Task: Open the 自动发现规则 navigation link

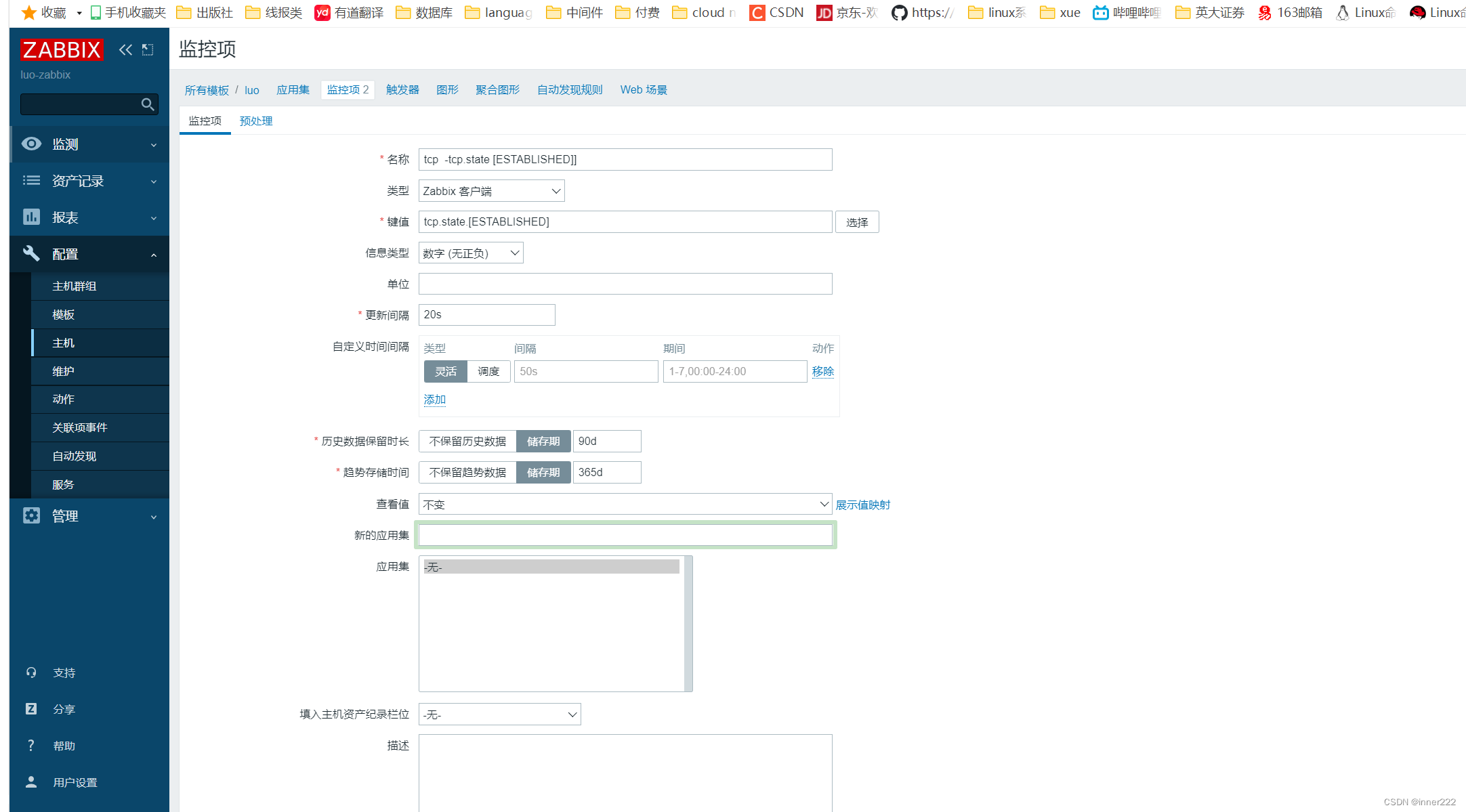Action: 570,90
